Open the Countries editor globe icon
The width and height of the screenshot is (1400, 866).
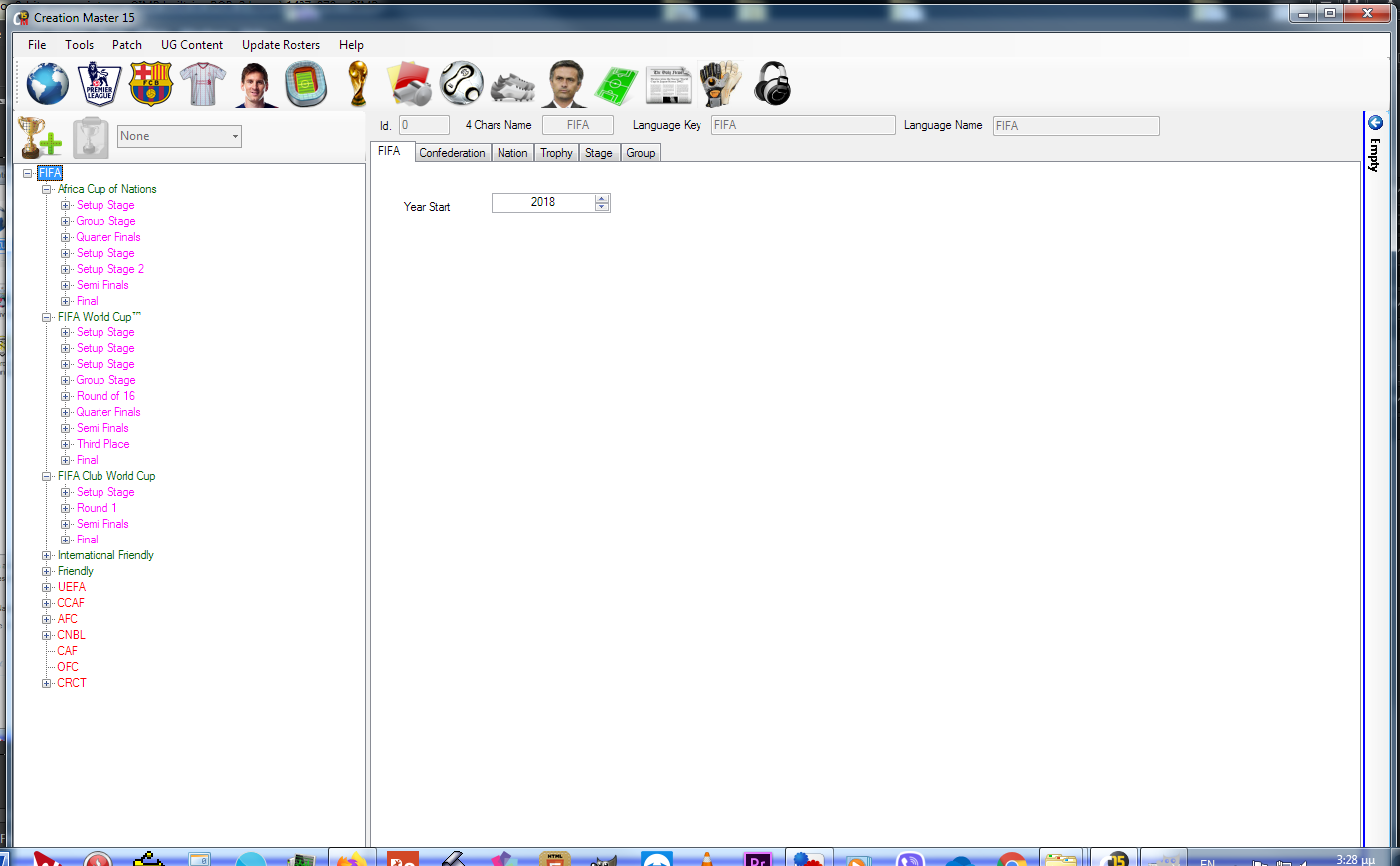[x=47, y=84]
